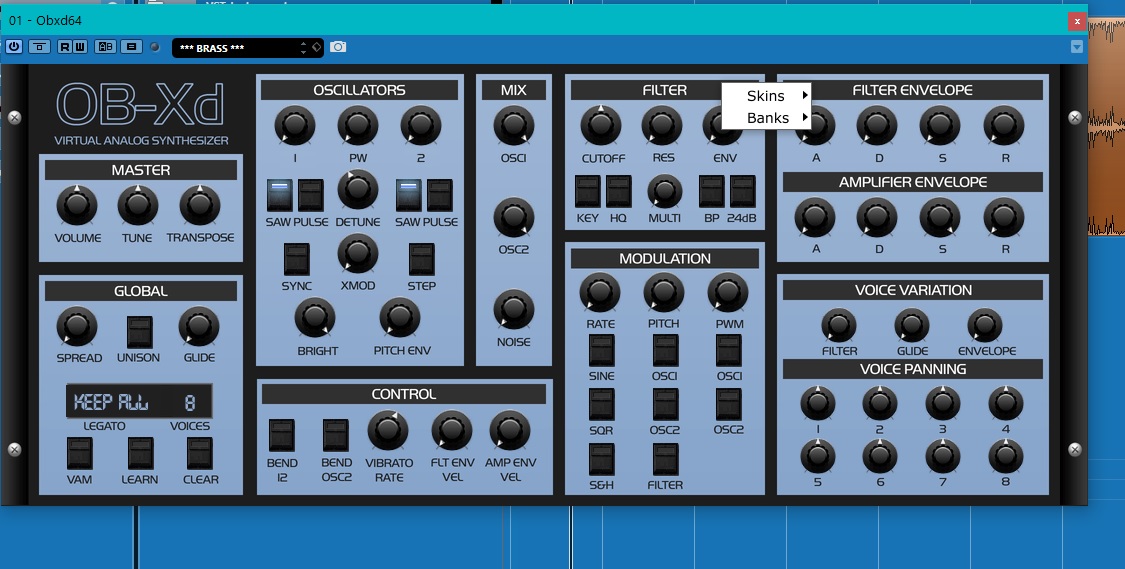Viewport: 1125px width, 569px height.
Task: Click the bypass effect icon
Action: click(39, 47)
